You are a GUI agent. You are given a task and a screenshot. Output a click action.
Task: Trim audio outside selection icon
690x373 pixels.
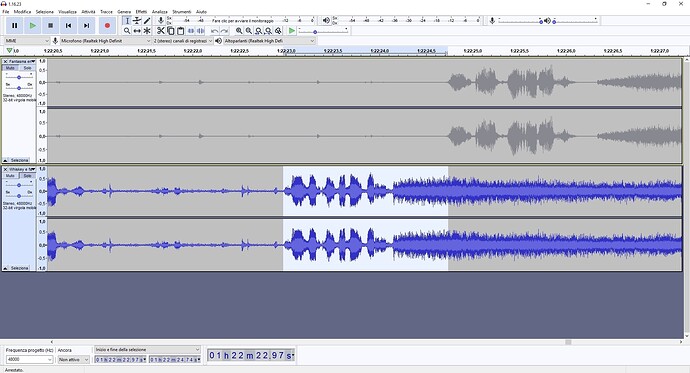tap(191, 31)
